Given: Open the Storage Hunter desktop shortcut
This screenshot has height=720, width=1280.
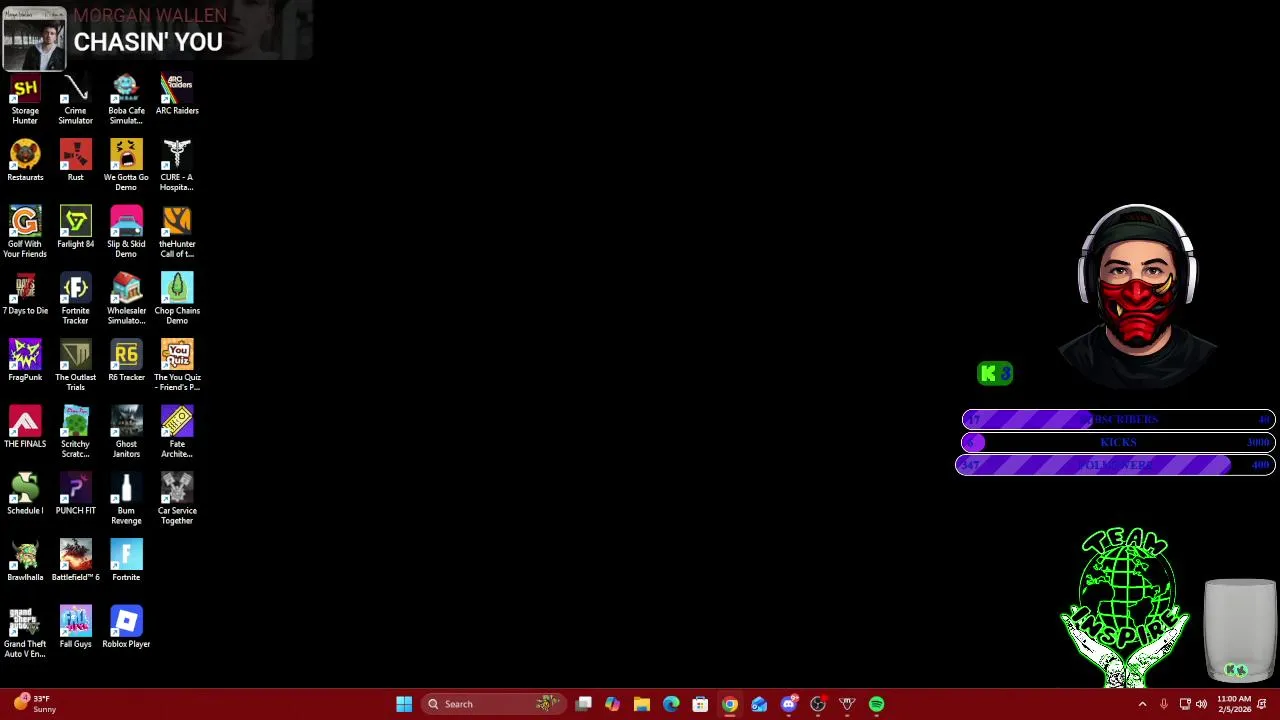Looking at the screenshot, I should pos(25,99).
